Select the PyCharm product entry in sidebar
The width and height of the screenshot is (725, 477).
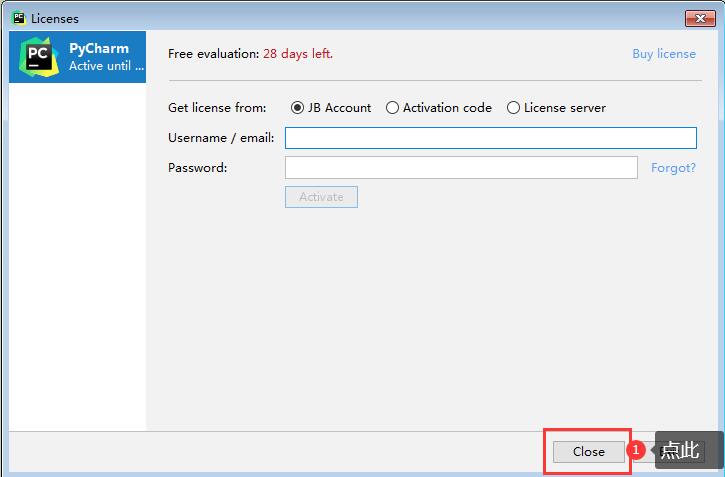click(x=77, y=57)
